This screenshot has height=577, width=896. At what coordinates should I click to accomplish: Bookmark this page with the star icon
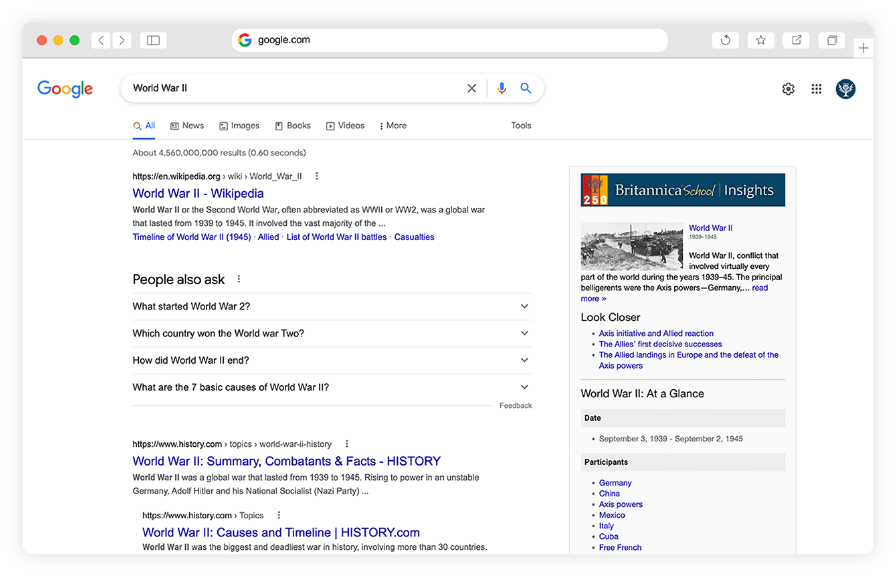click(761, 40)
